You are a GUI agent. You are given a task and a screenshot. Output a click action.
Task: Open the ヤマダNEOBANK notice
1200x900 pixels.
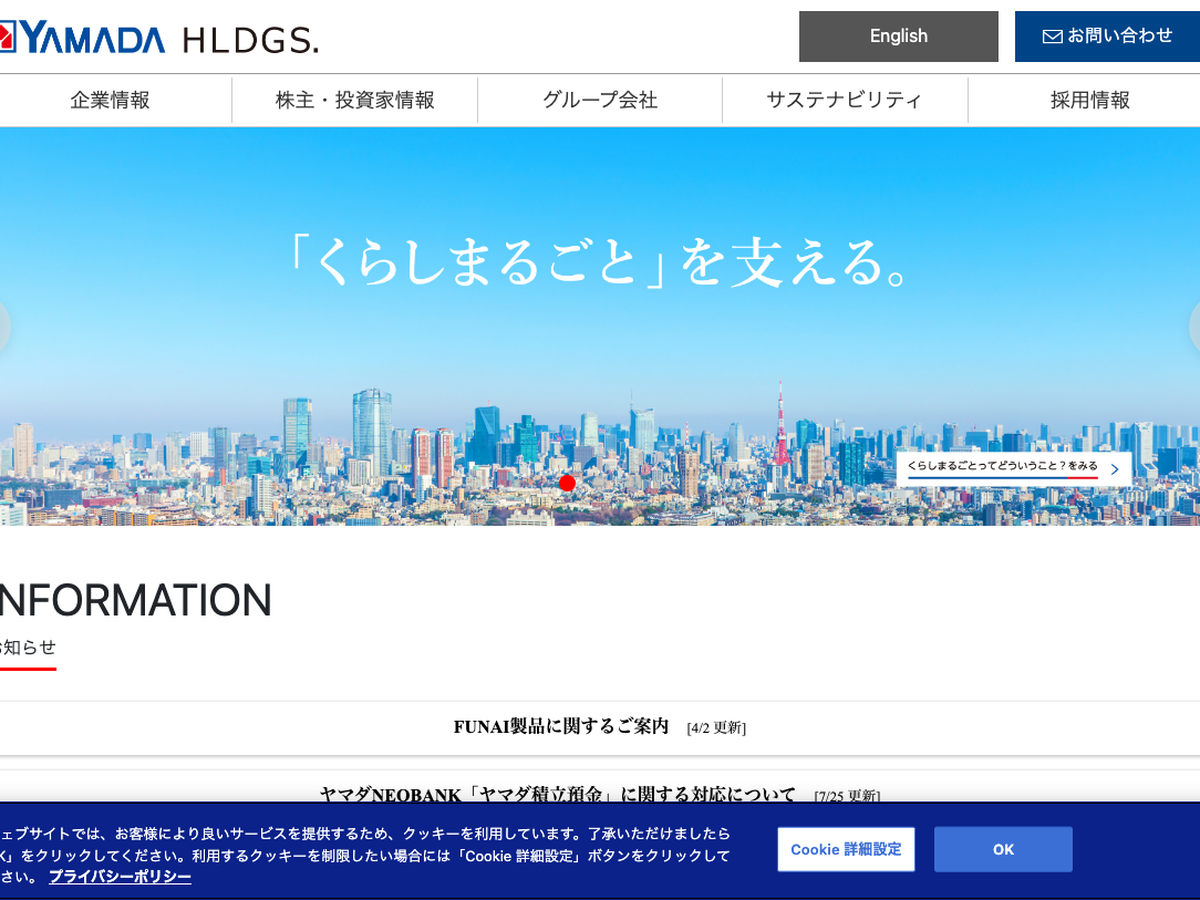point(558,794)
